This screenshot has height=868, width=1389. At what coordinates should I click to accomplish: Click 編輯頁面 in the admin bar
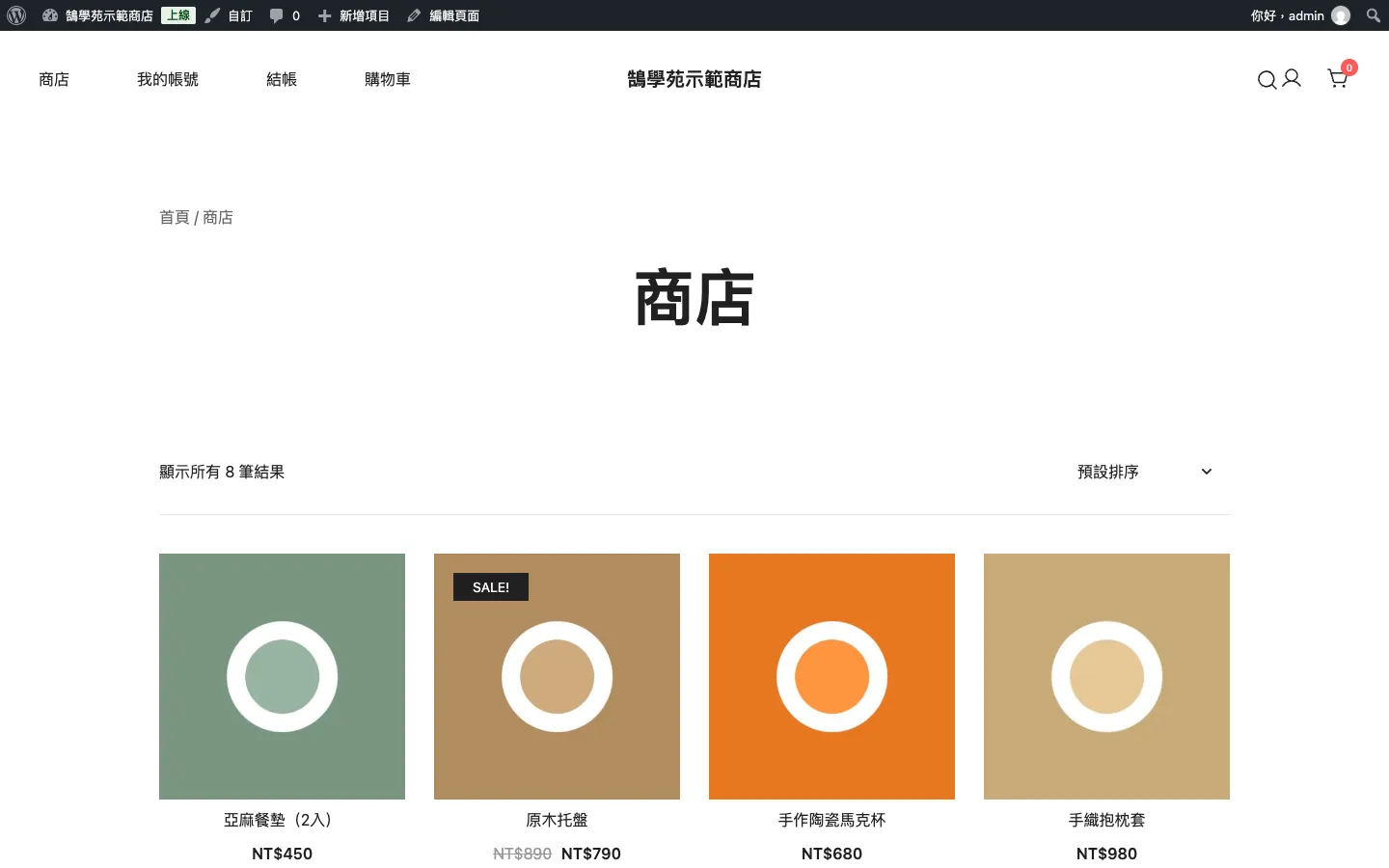click(454, 15)
